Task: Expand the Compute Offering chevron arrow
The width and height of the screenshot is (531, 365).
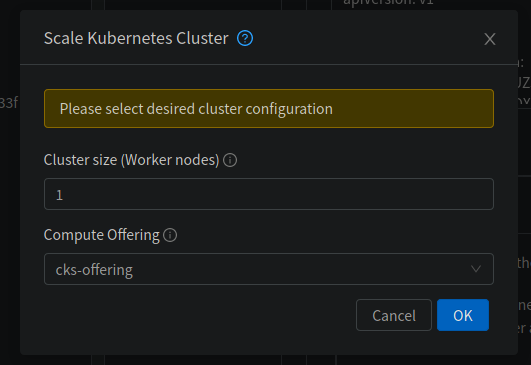Action: coord(476,269)
